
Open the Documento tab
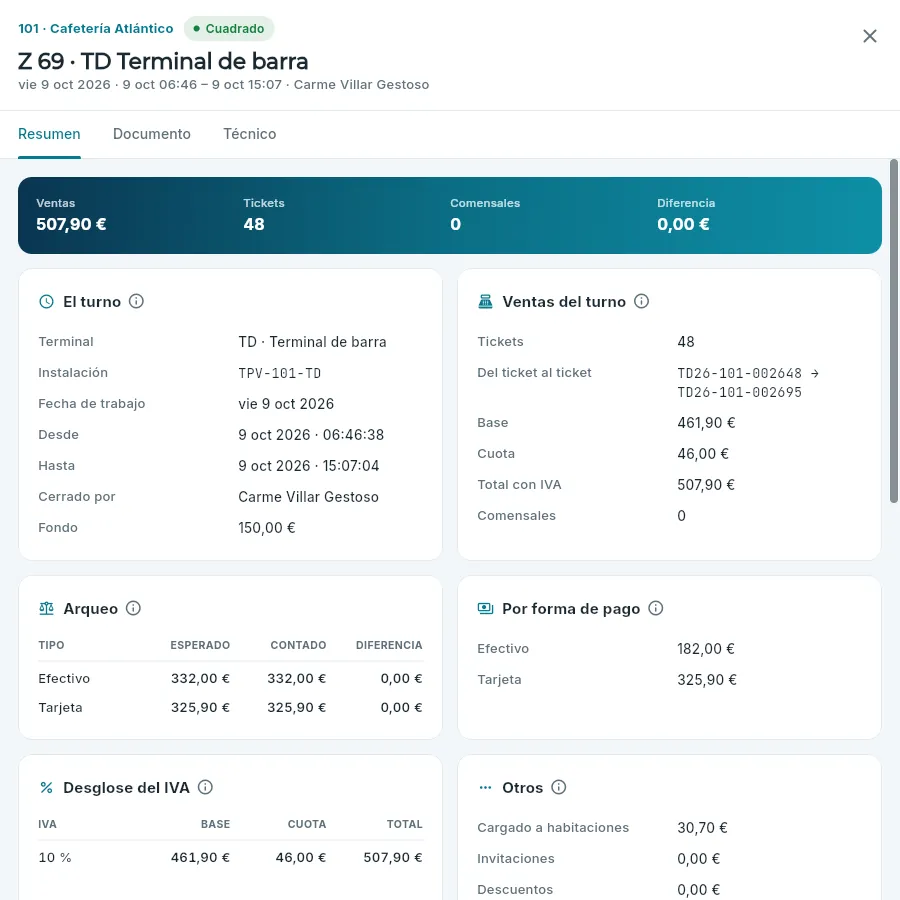tap(152, 134)
